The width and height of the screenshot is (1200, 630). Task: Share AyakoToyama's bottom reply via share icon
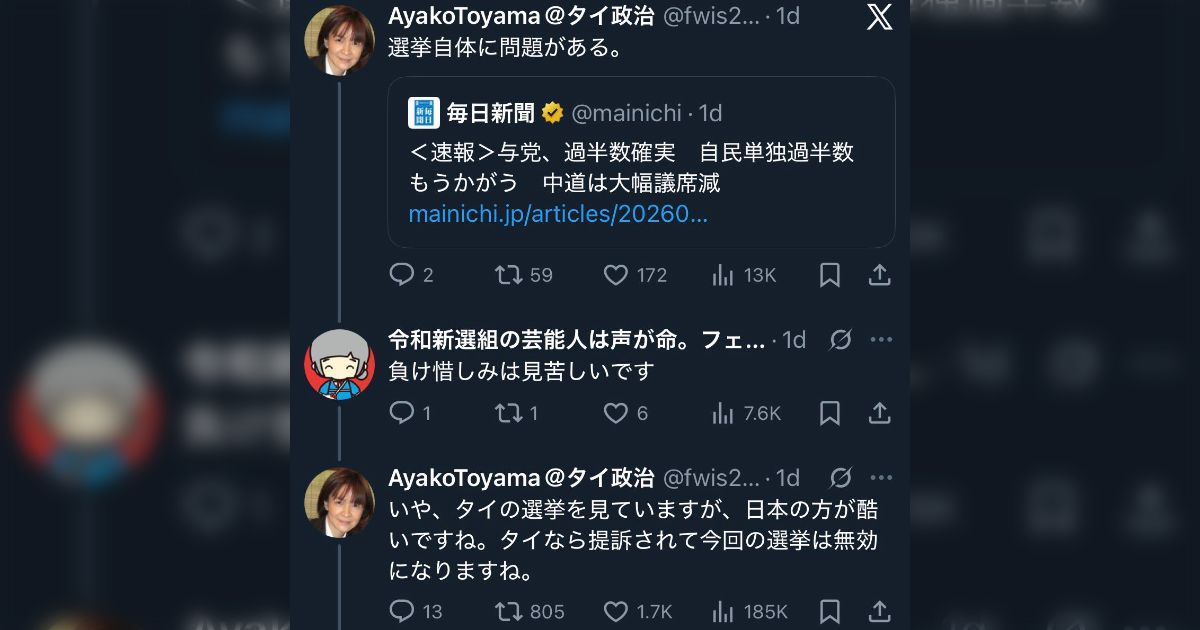pyautogui.click(x=879, y=611)
